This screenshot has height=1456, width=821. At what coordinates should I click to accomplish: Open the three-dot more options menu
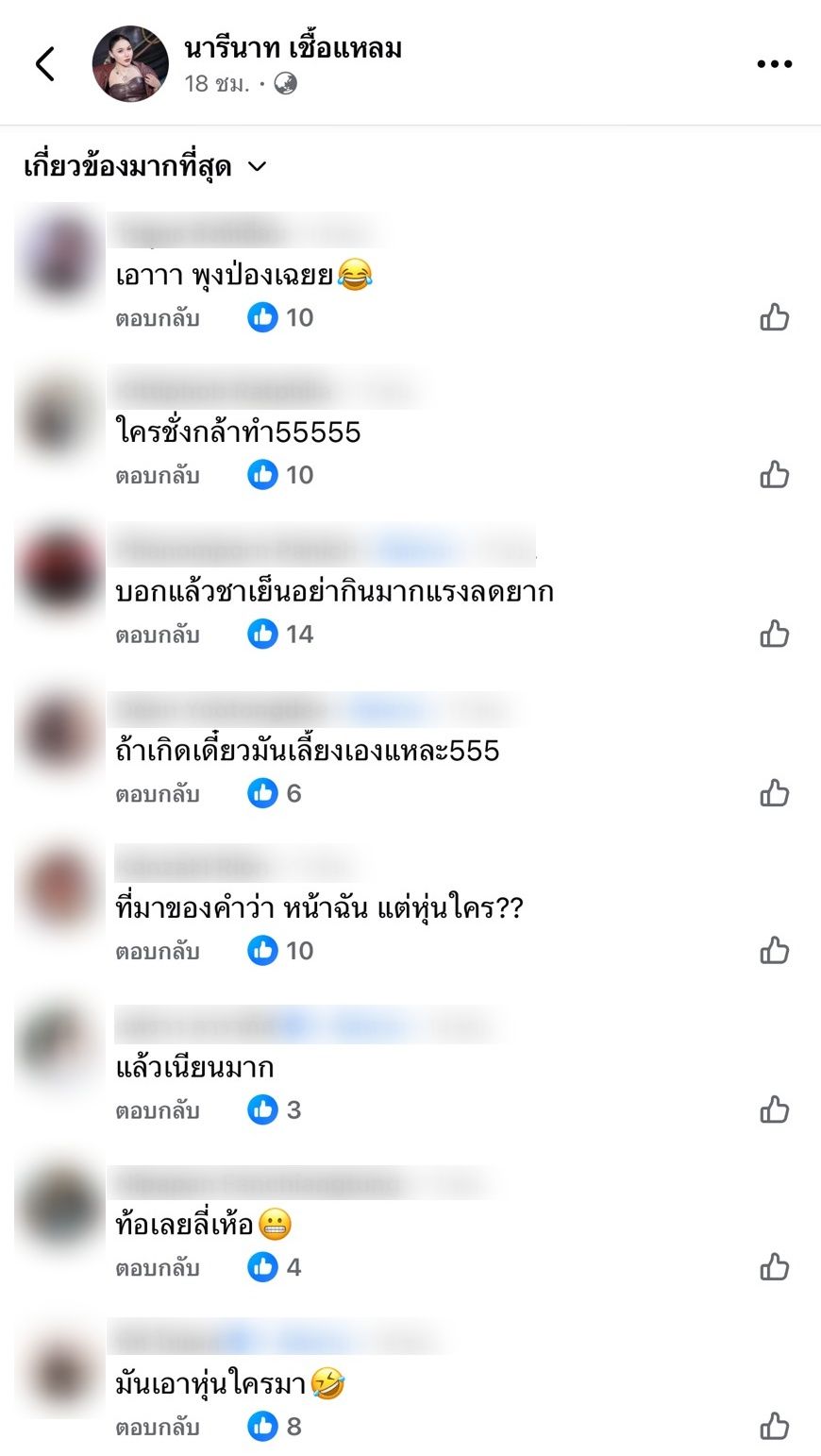click(775, 64)
